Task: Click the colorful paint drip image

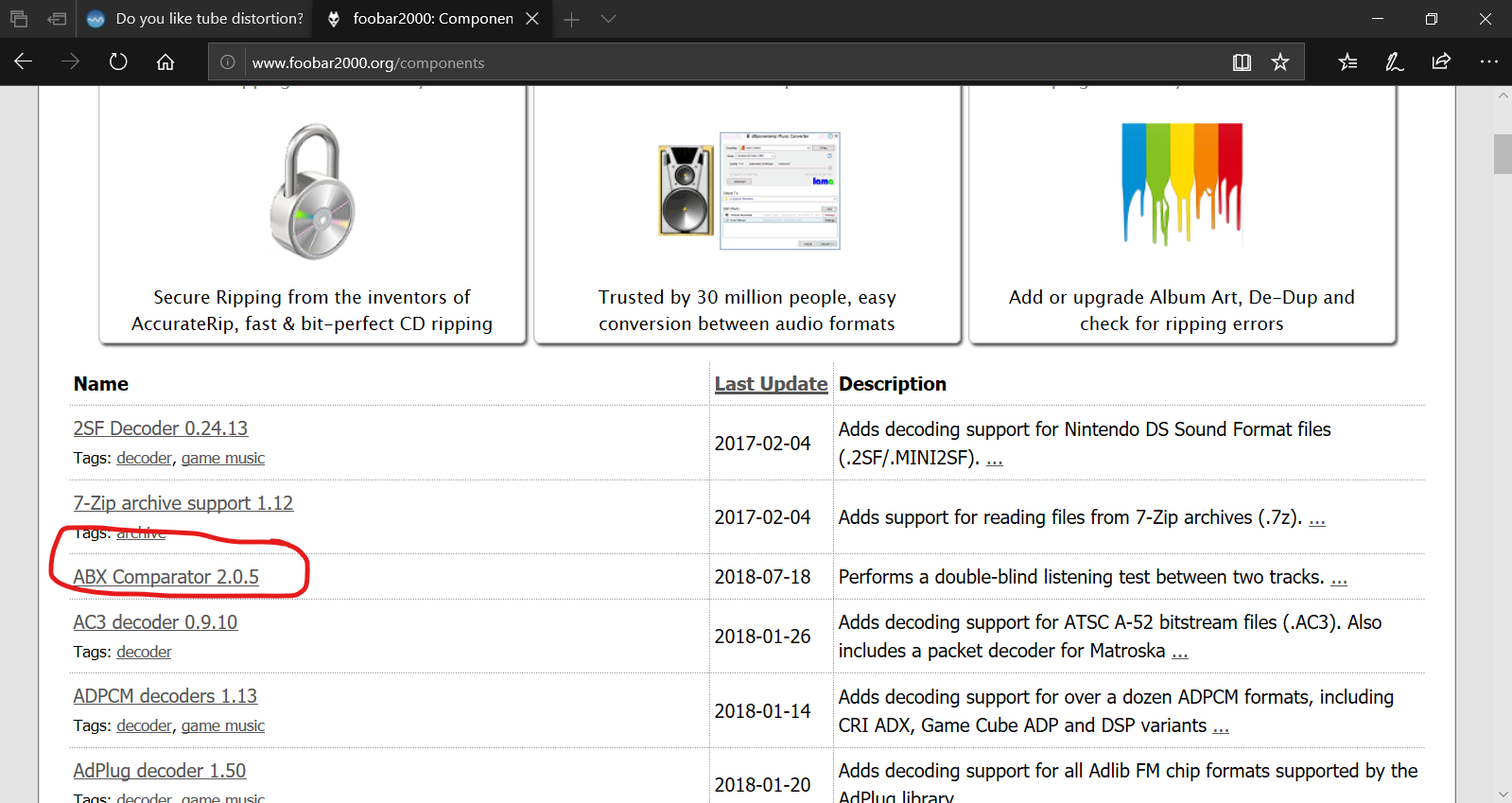Action: (x=1182, y=184)
